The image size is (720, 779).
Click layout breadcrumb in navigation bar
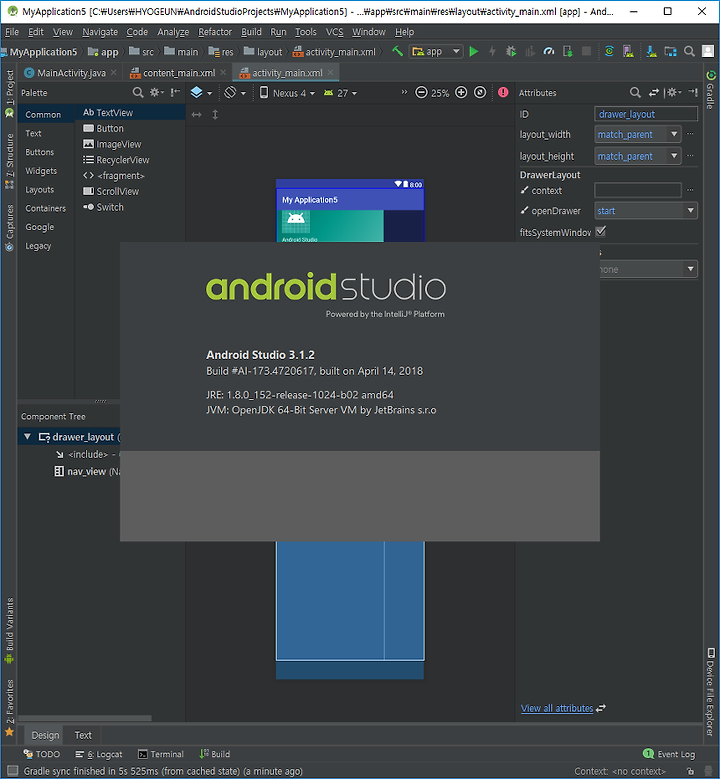tap(263, 52)
